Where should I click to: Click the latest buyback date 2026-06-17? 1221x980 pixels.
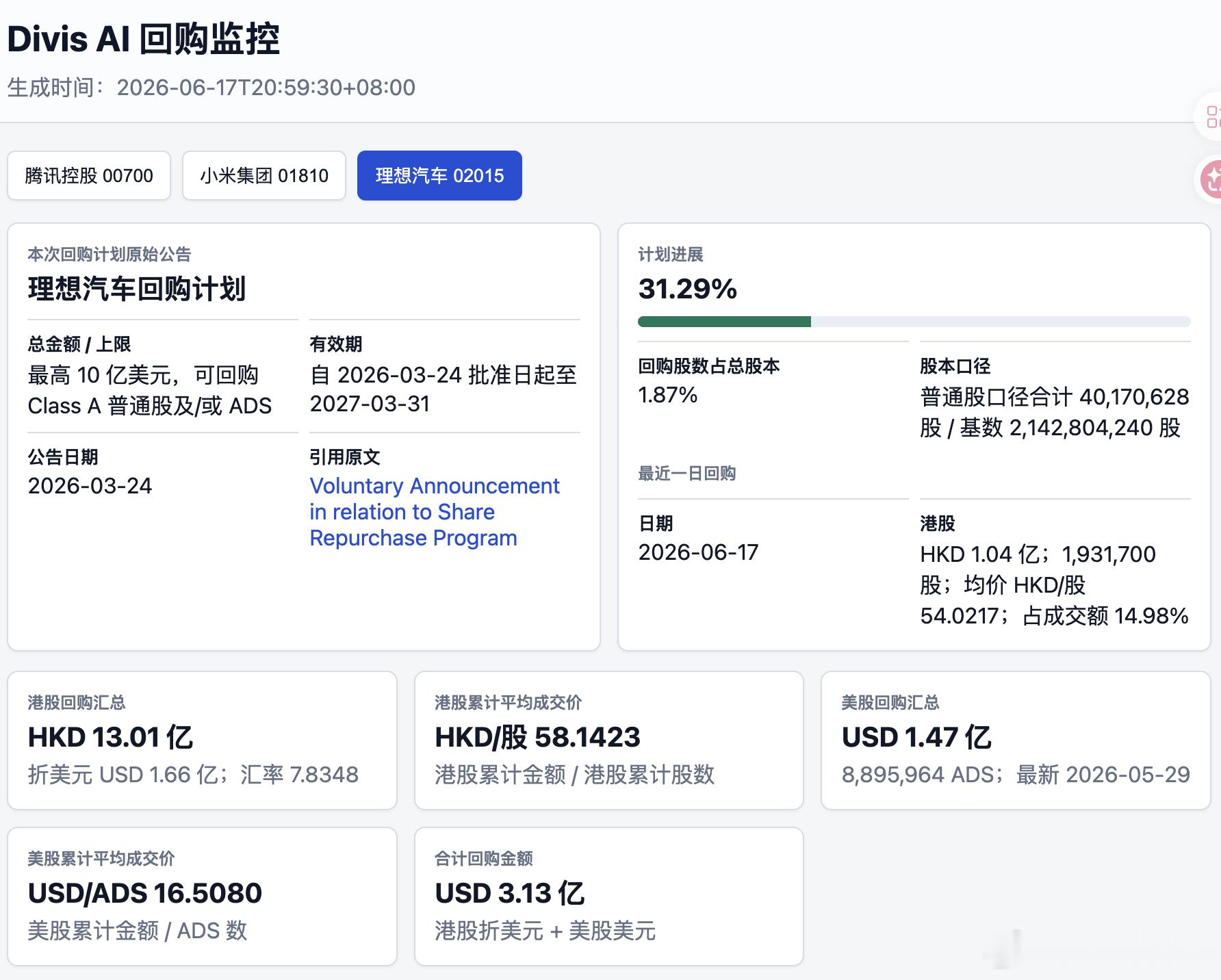[698, 552]
